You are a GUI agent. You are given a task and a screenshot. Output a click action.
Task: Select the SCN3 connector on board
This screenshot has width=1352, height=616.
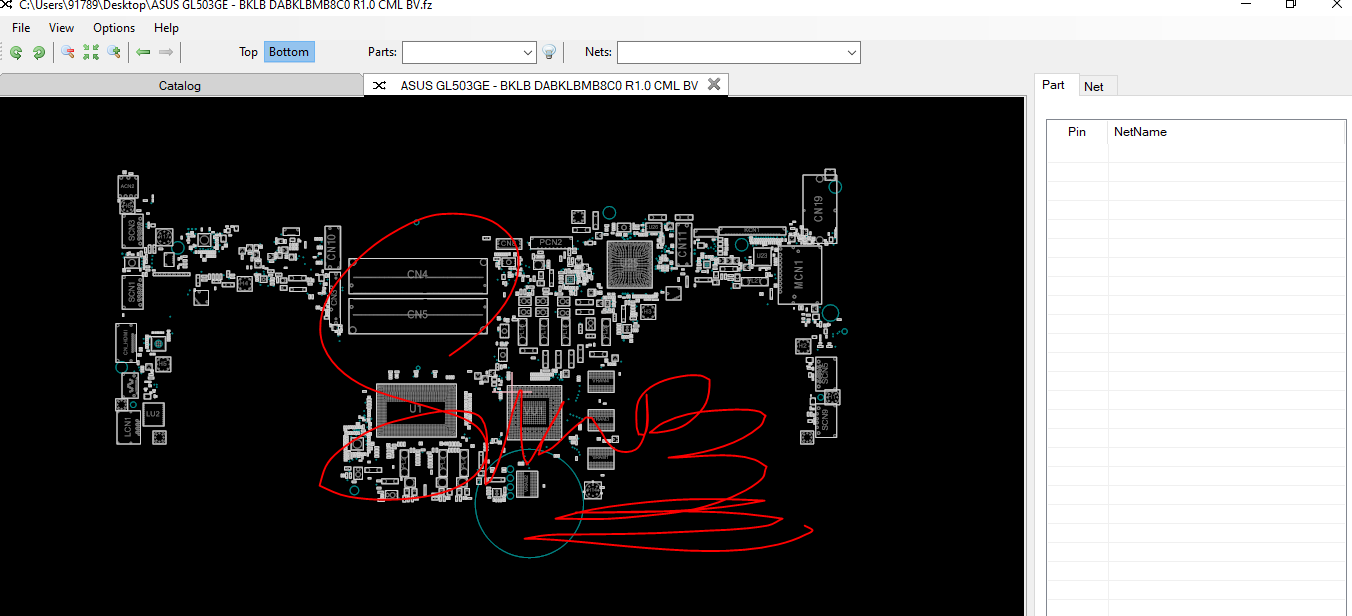coord(131,231)
